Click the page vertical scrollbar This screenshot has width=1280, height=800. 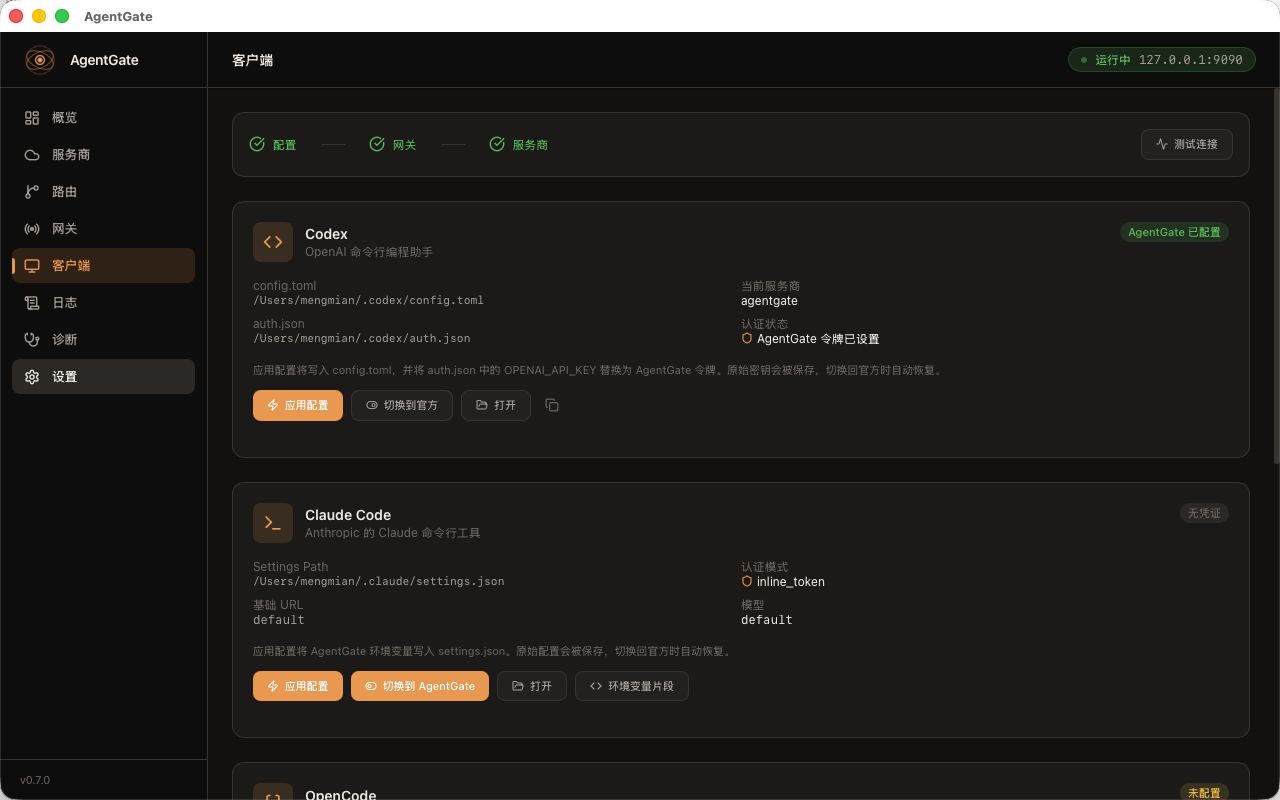pyautogui.click(x=1276, y=275)
